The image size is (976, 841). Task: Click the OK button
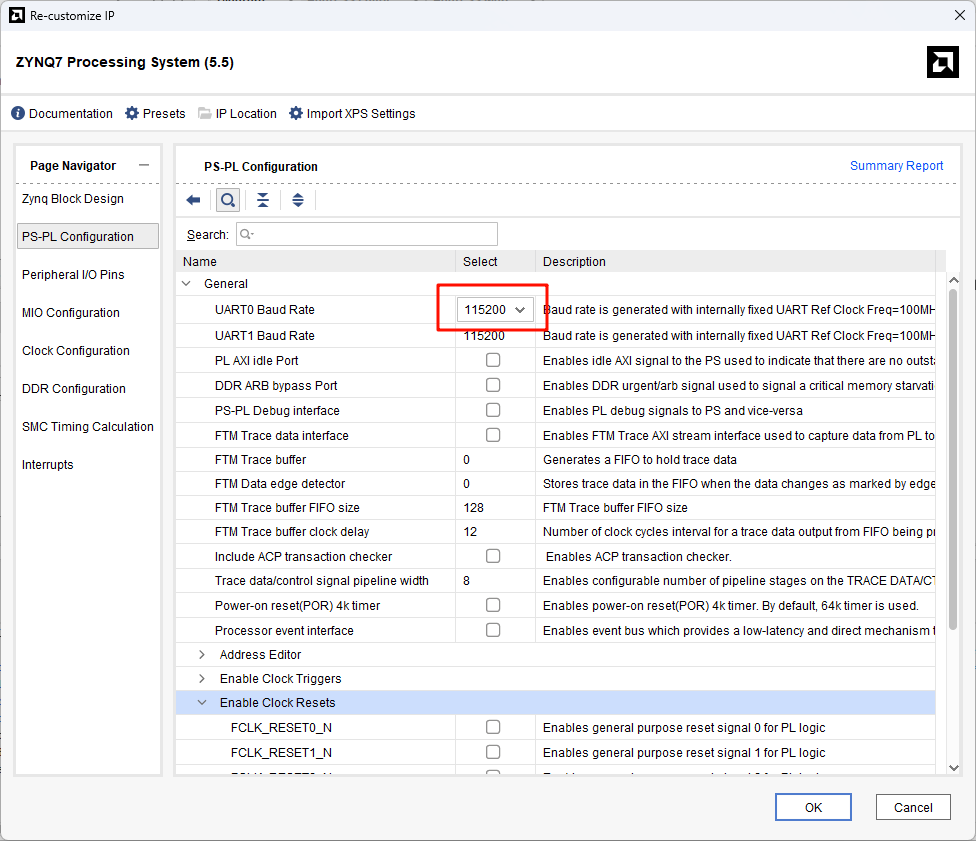[813, 807]
